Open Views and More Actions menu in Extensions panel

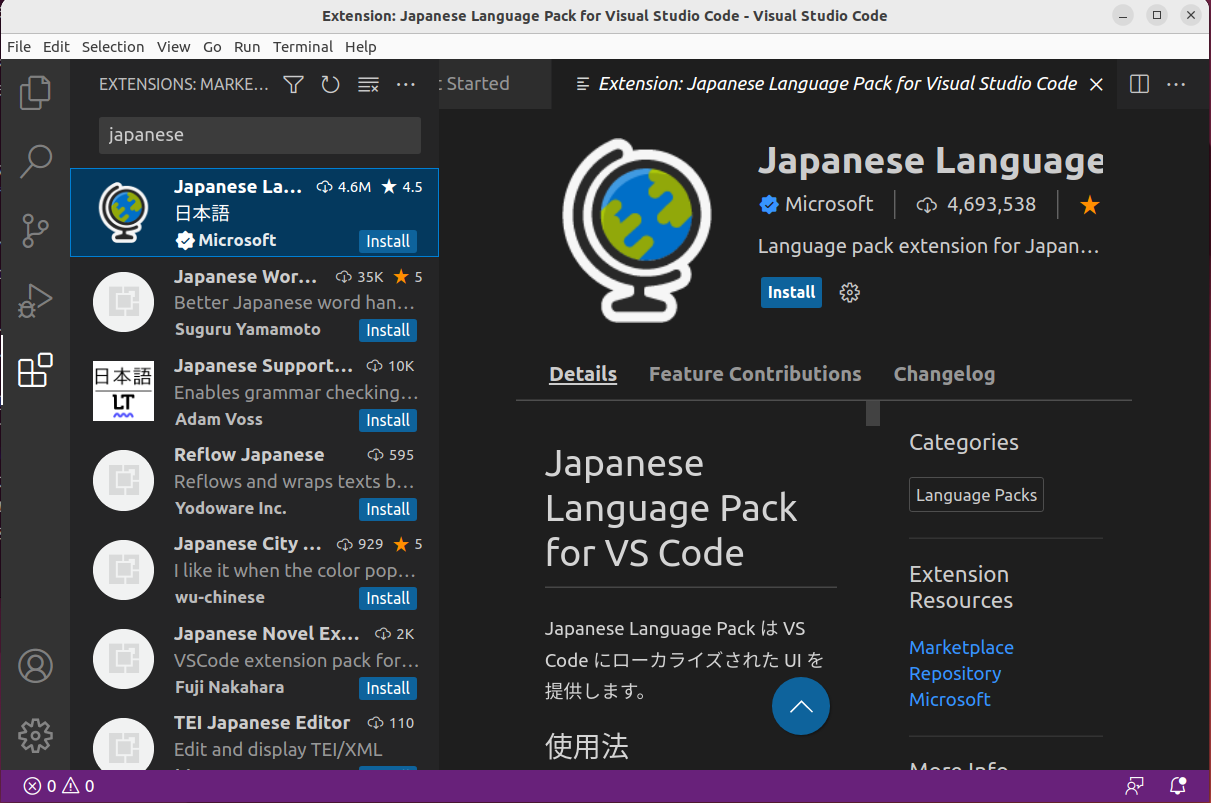coord(405,84)
